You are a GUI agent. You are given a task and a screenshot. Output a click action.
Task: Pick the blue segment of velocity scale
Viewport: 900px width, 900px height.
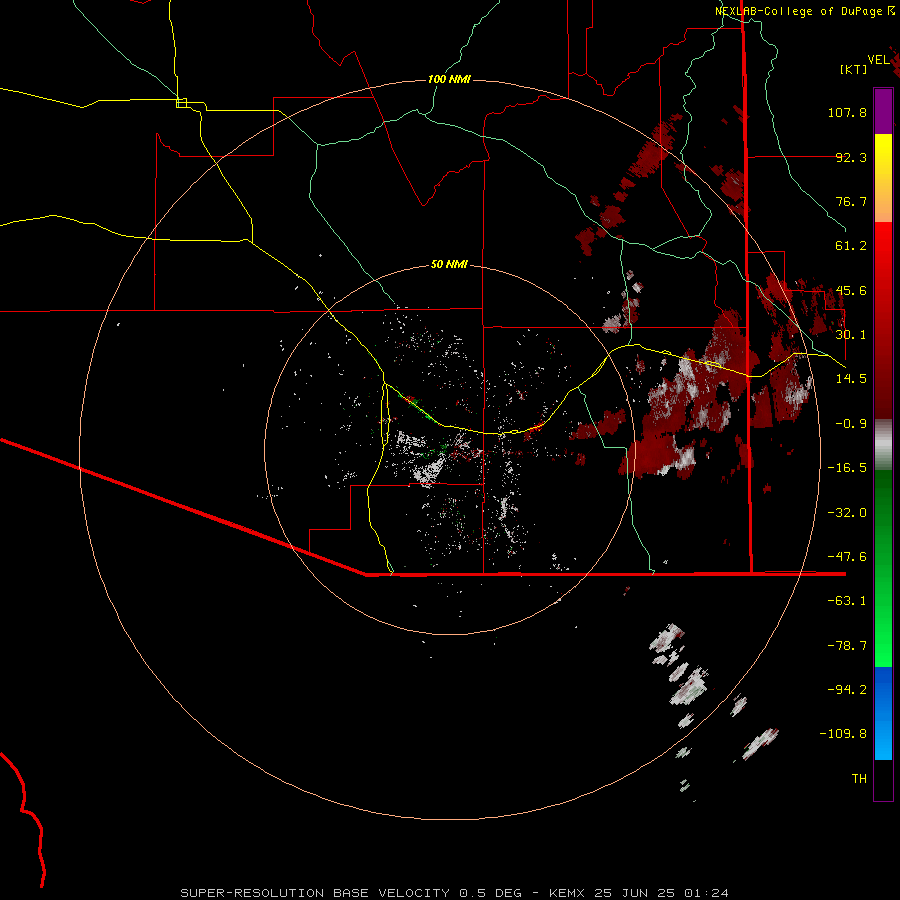coord(883,713)
